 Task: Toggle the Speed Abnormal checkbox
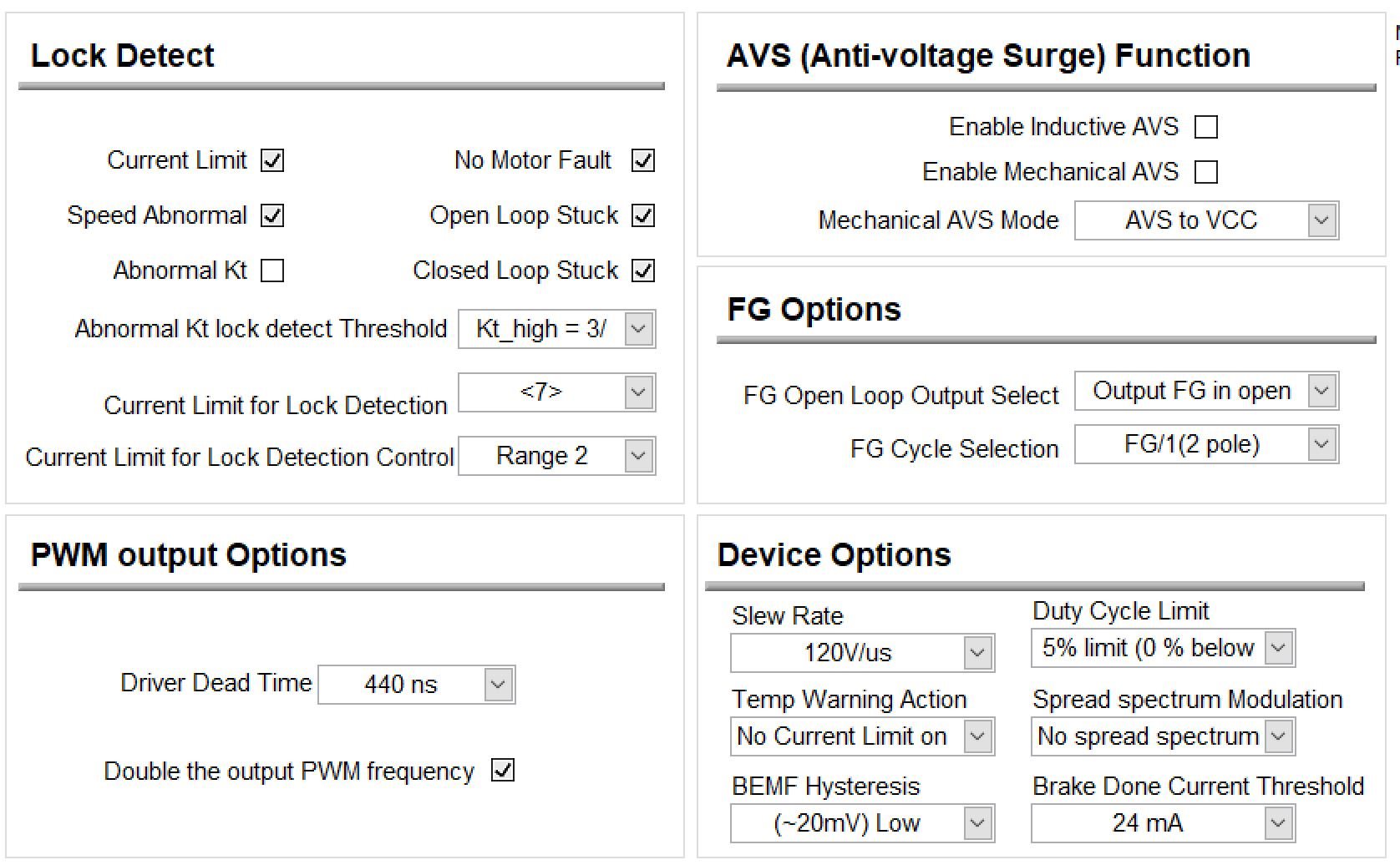pyautogui.click(x=272, y=215)
